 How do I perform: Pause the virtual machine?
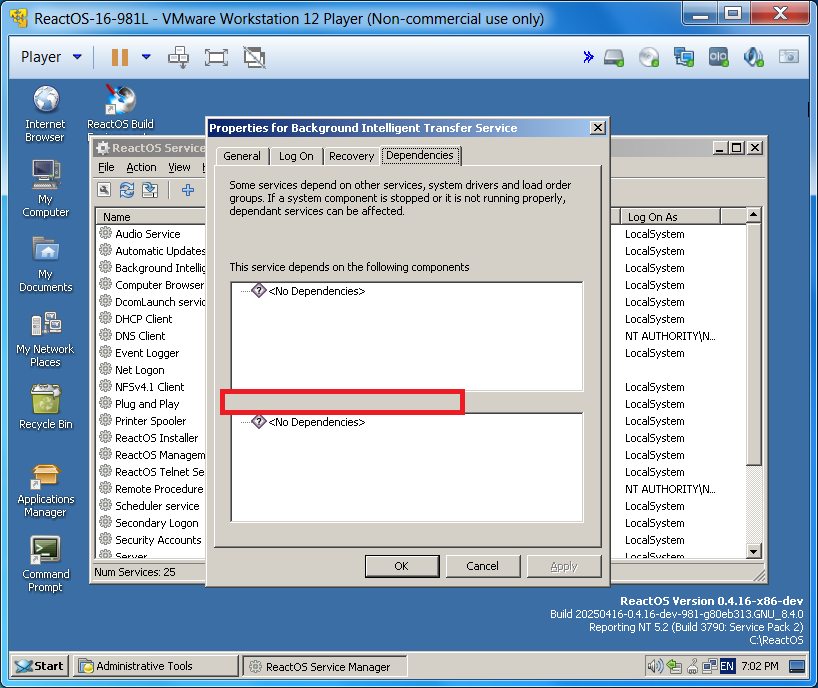[x=120, y=57]
